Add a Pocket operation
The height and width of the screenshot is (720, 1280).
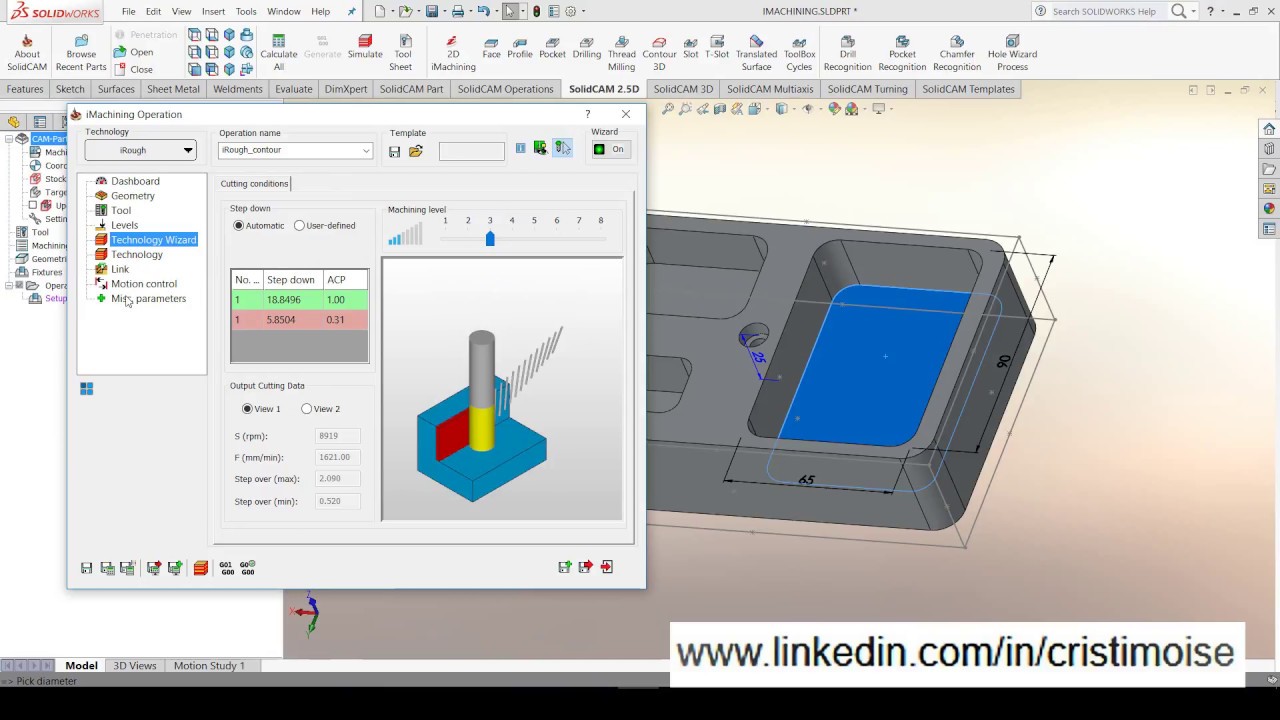coord(552,48)
